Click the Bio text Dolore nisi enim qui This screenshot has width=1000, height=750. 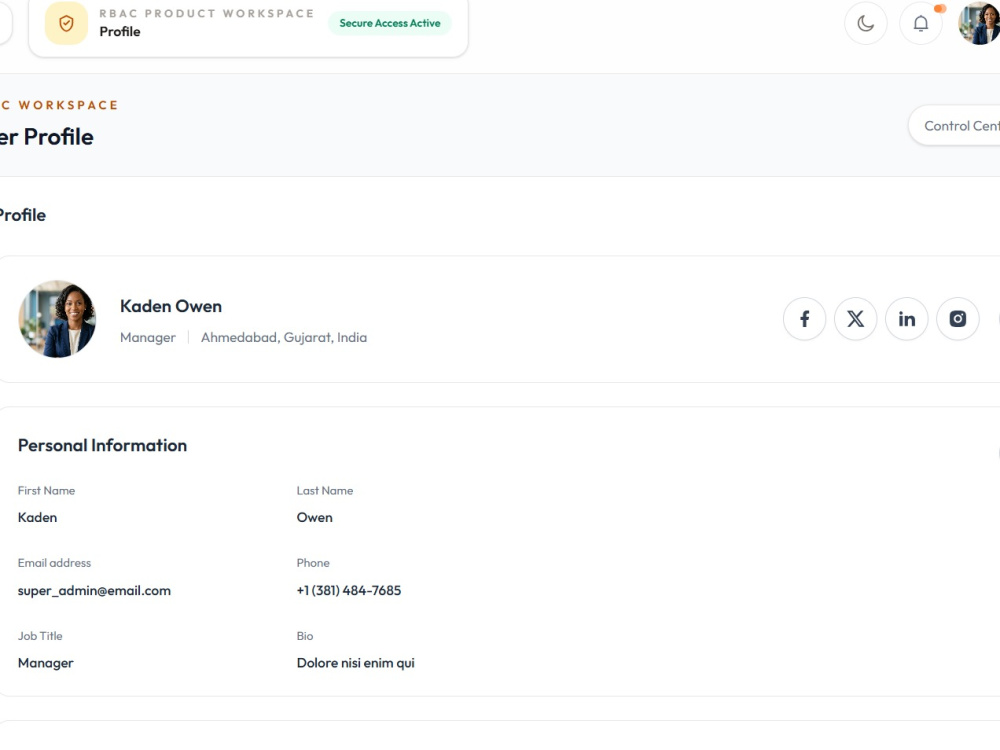pos(355,663)
